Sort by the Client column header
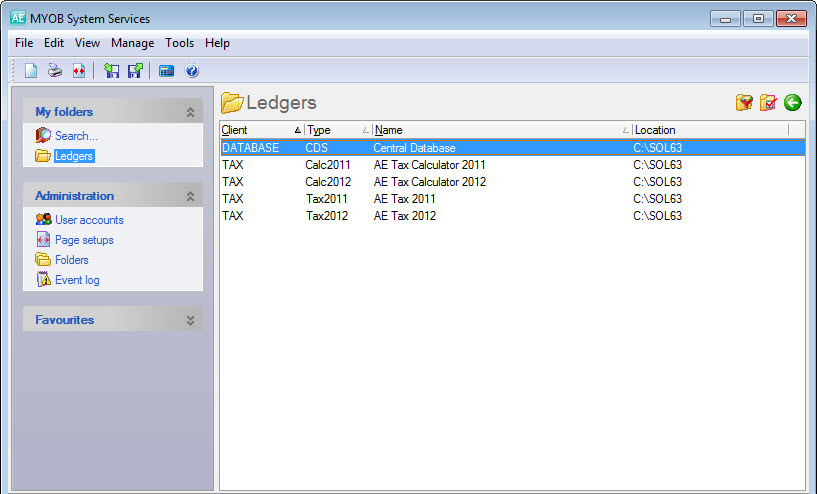Screen dimensions: 817x494 [262, 130]
